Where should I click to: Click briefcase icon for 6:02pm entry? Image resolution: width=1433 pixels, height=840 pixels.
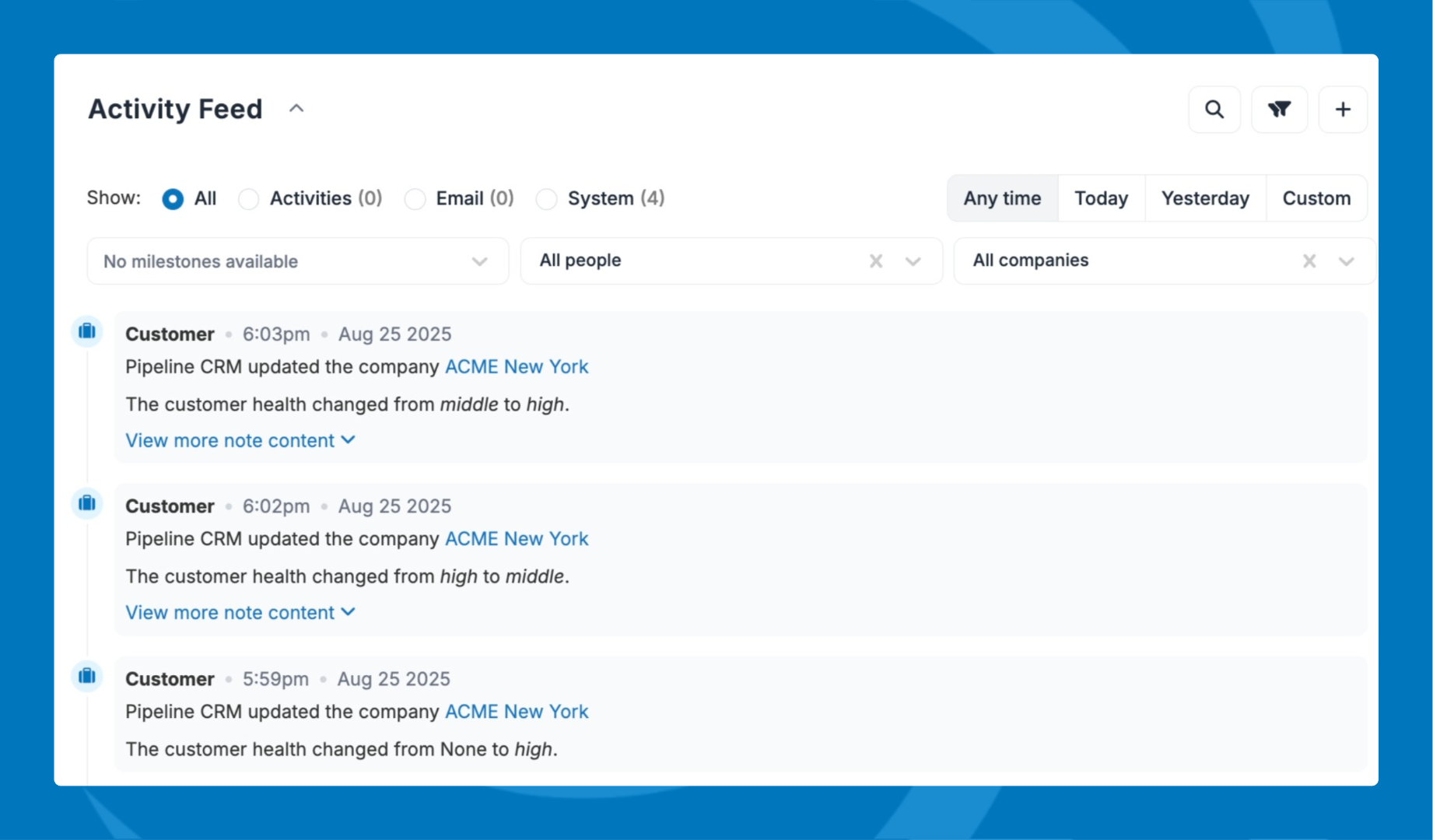tap(87, 504)
